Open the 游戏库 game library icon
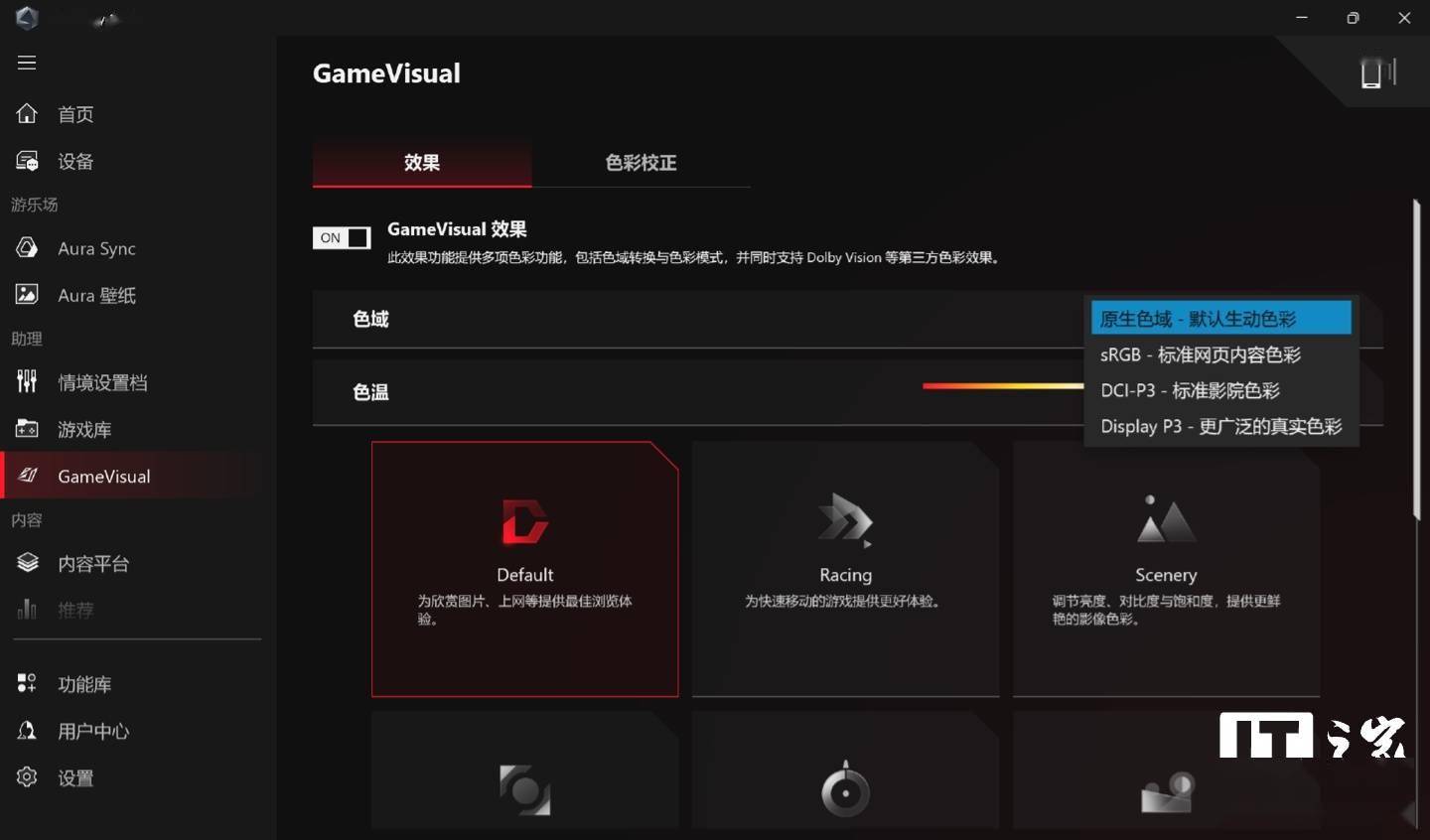 (27, 429)
